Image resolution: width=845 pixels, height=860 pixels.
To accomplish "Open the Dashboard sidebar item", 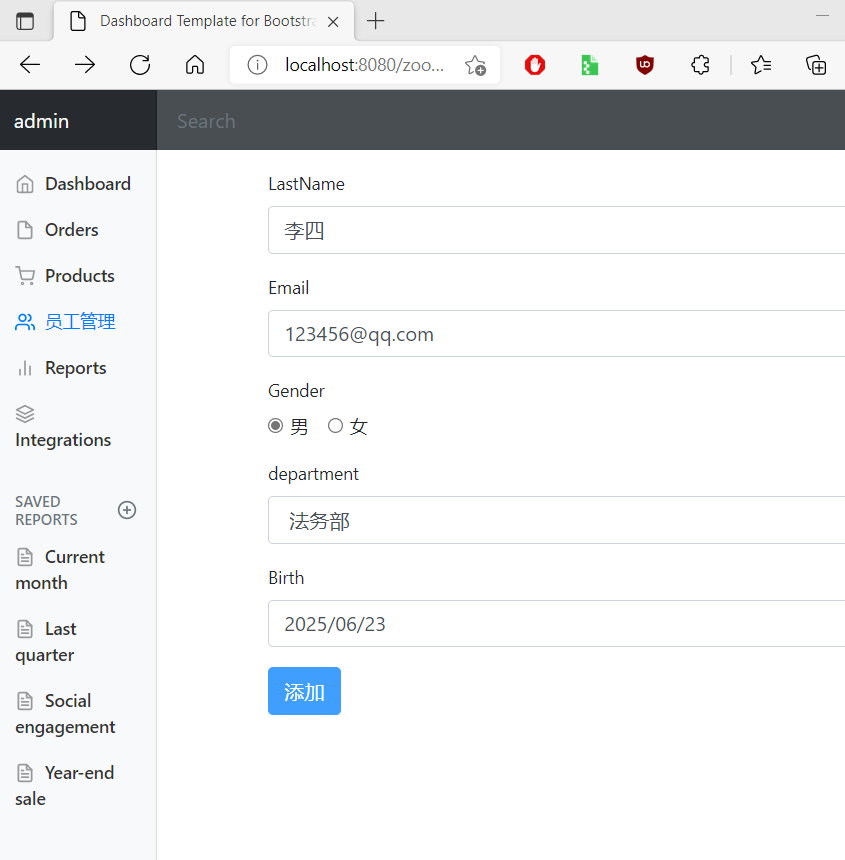I will coord(87,184).
